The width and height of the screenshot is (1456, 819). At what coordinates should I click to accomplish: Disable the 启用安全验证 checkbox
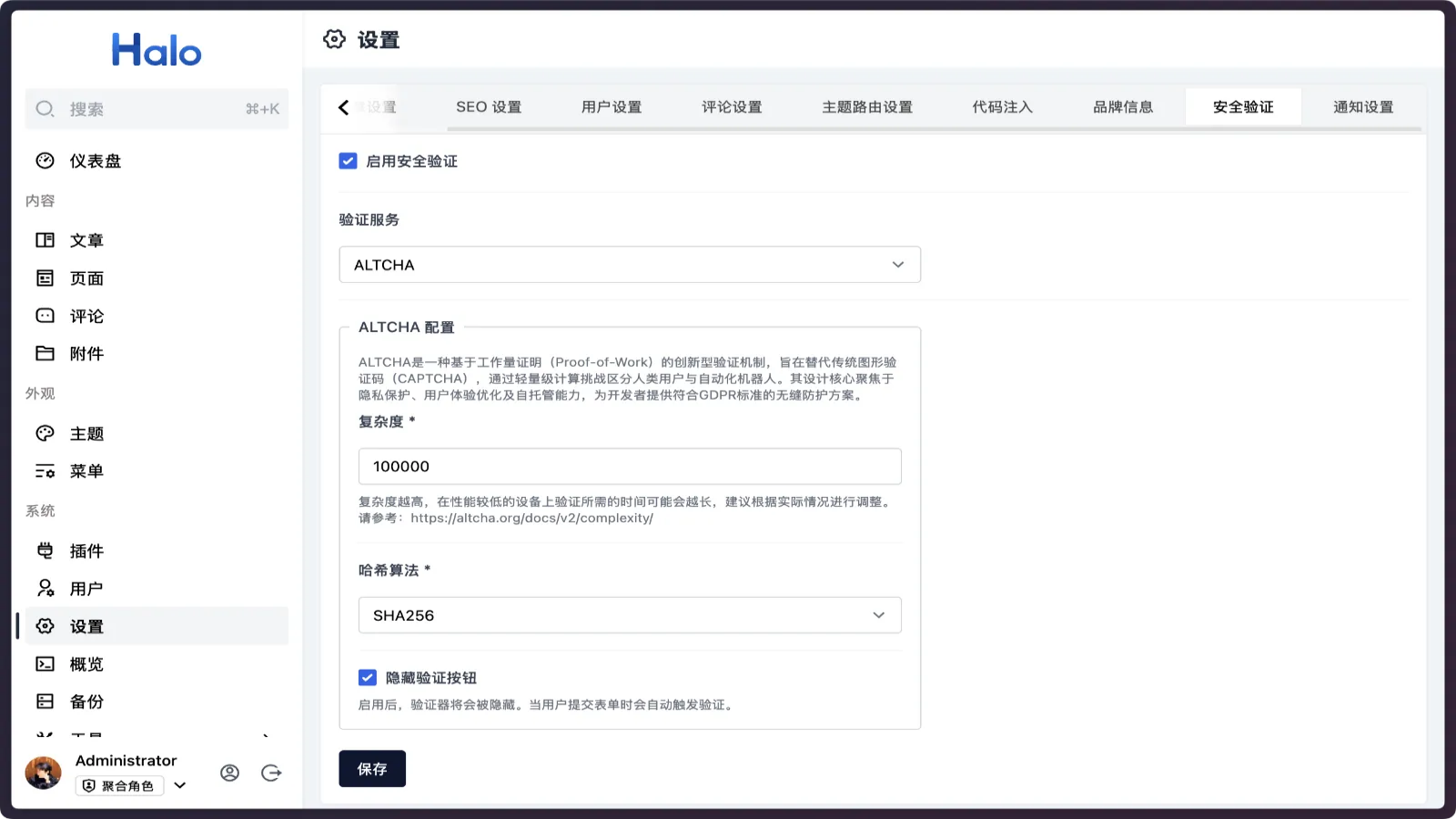tap(348, 160)
